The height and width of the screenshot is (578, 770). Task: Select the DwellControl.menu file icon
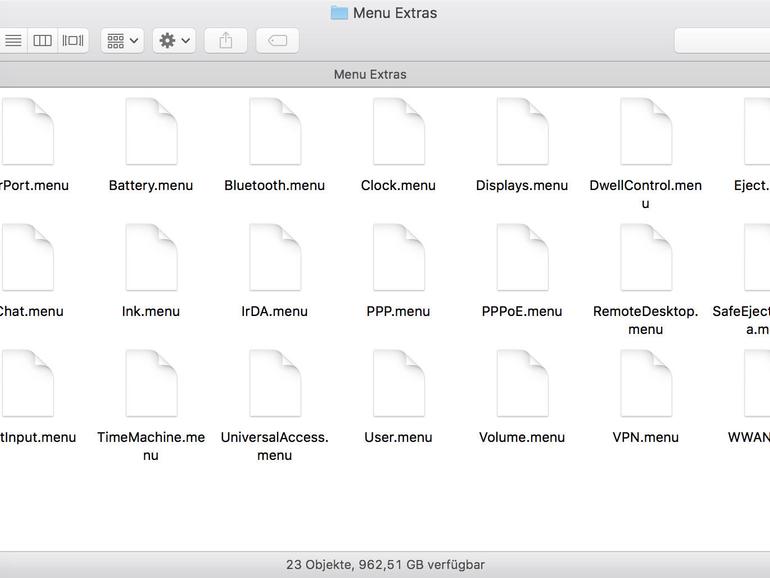coord(646,131)
